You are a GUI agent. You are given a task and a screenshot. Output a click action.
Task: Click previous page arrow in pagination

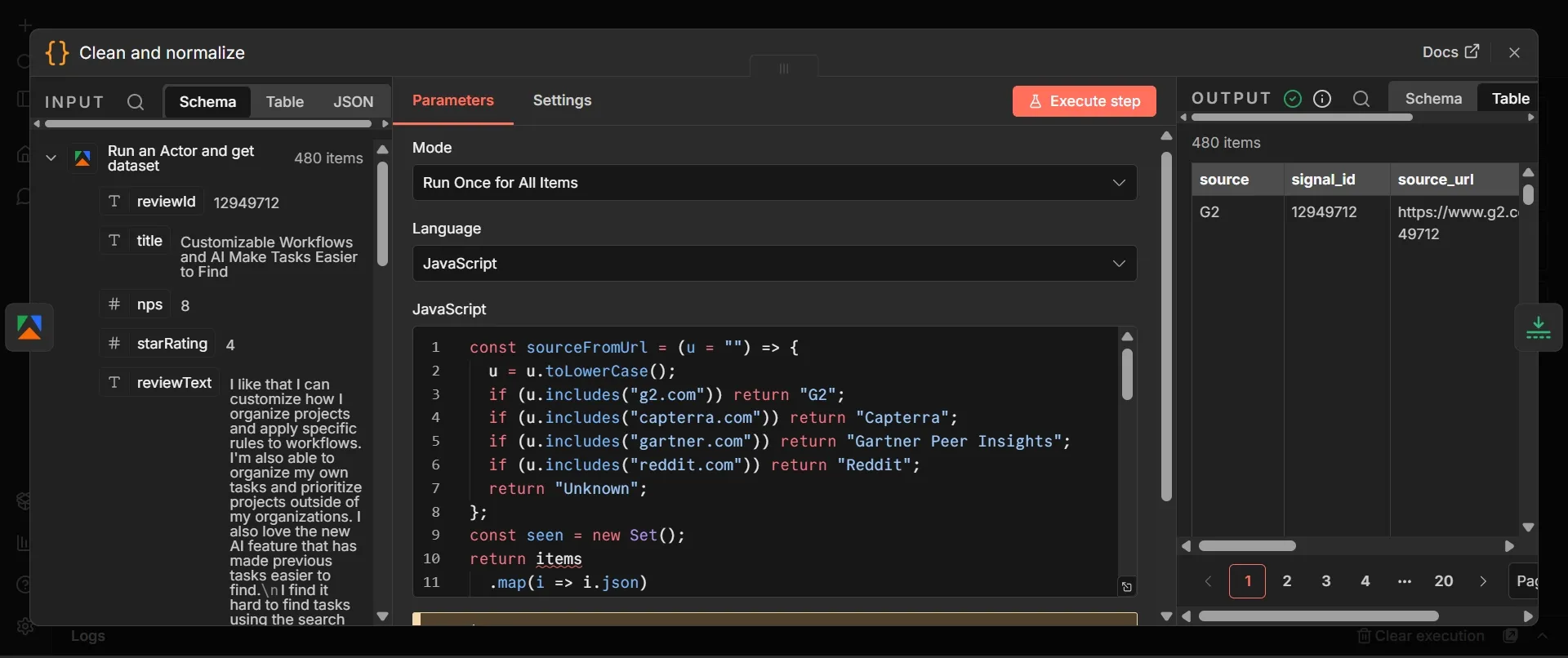click(1209, 581)
